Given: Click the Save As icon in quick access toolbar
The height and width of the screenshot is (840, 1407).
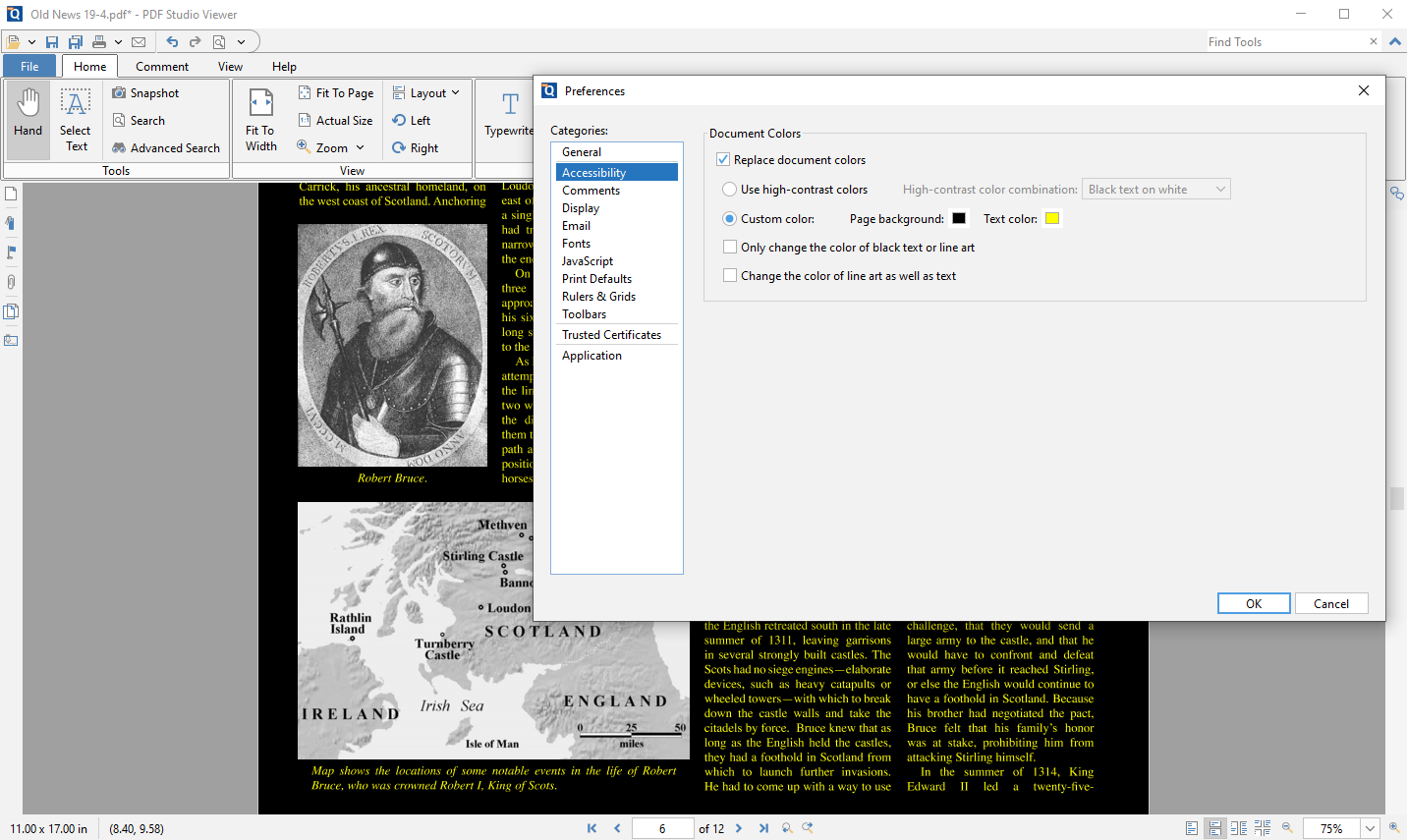Looking at the screenshot, I should tap(76, 42).
